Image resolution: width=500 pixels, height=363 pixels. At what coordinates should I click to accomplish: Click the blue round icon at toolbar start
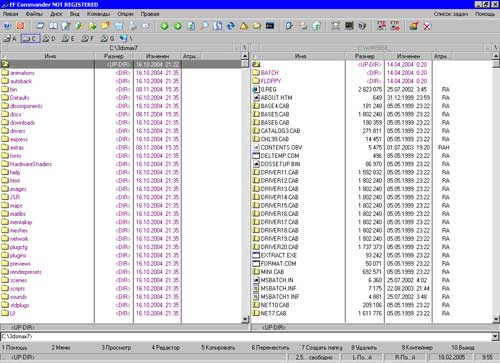pyautogui.click(x=7, y=26)
